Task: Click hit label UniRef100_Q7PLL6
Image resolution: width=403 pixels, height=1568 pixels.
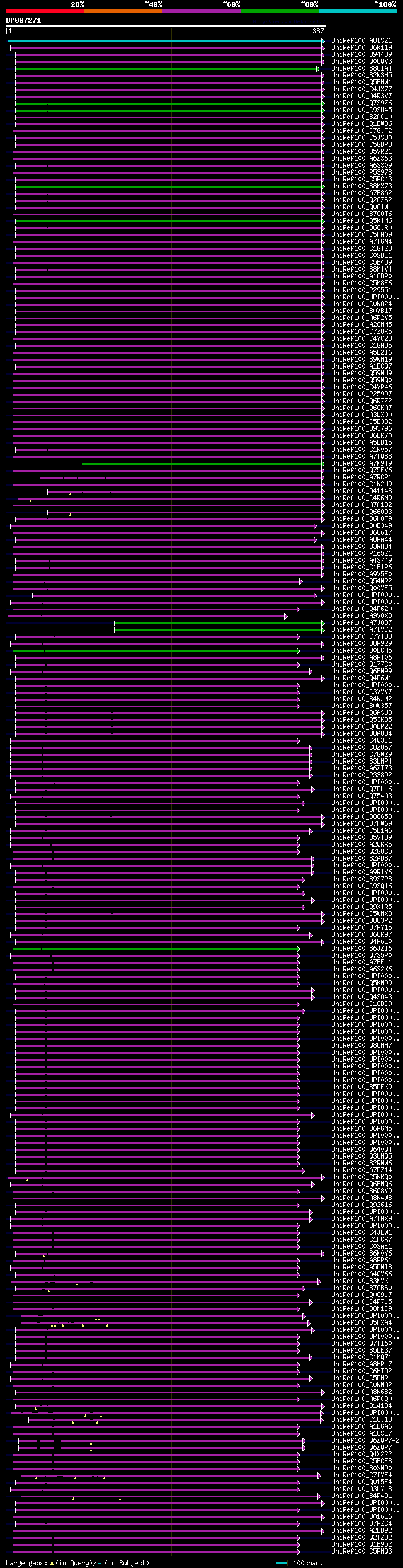Action: coord(361,789)
